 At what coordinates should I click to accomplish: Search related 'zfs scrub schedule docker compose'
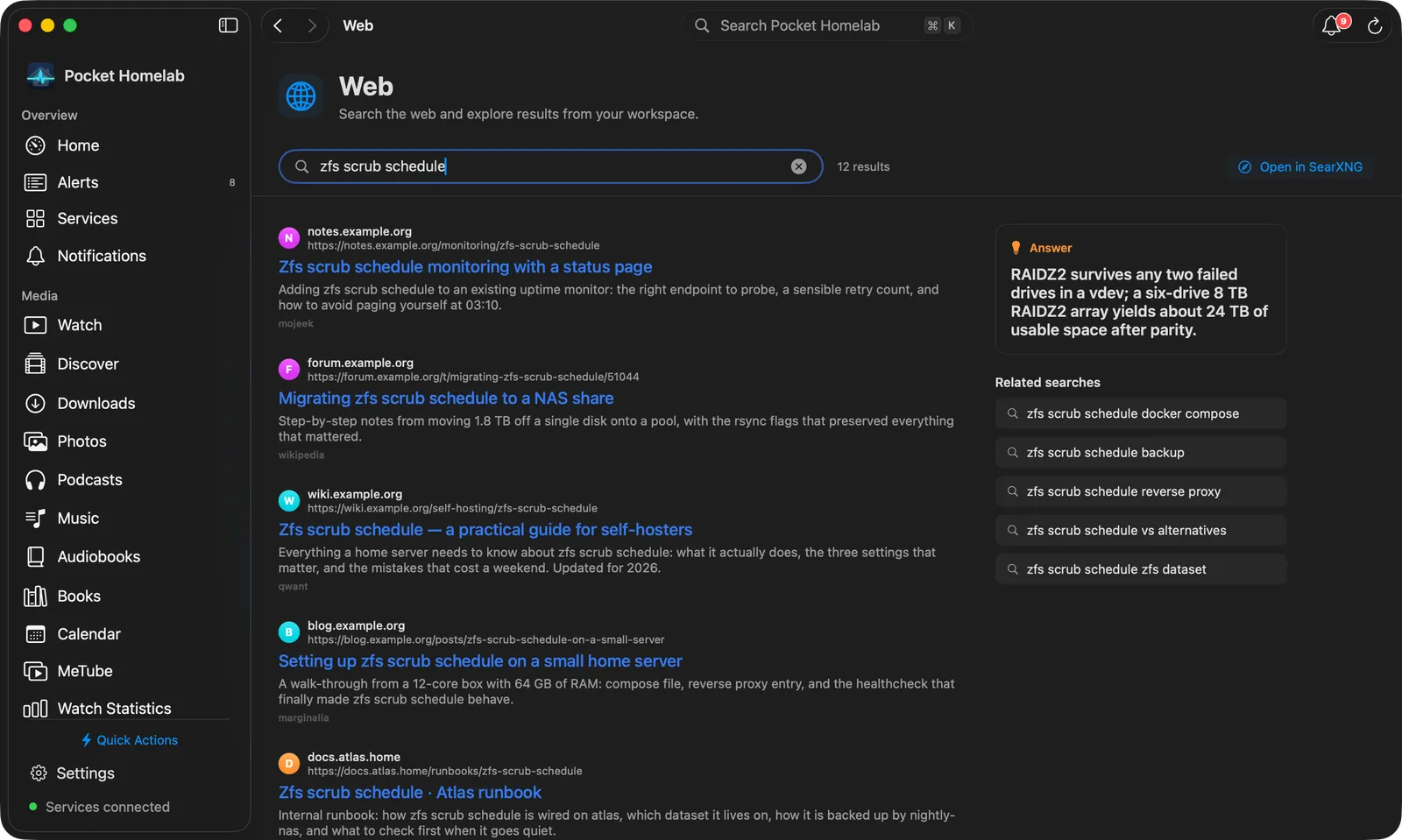(x=1141, y=413)
